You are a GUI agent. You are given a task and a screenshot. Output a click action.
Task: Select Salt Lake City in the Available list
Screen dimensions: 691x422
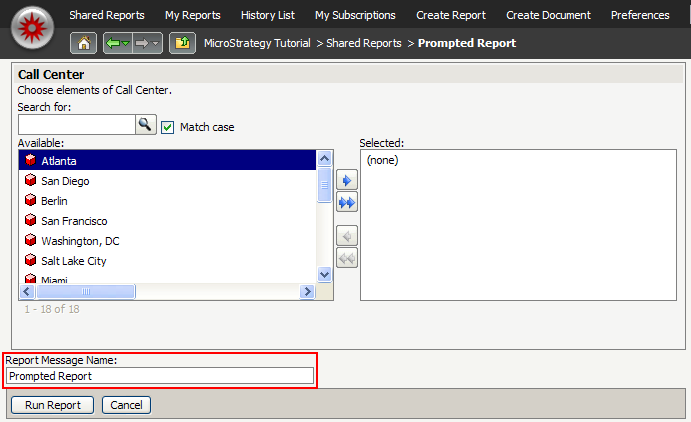tap(167, 261)
